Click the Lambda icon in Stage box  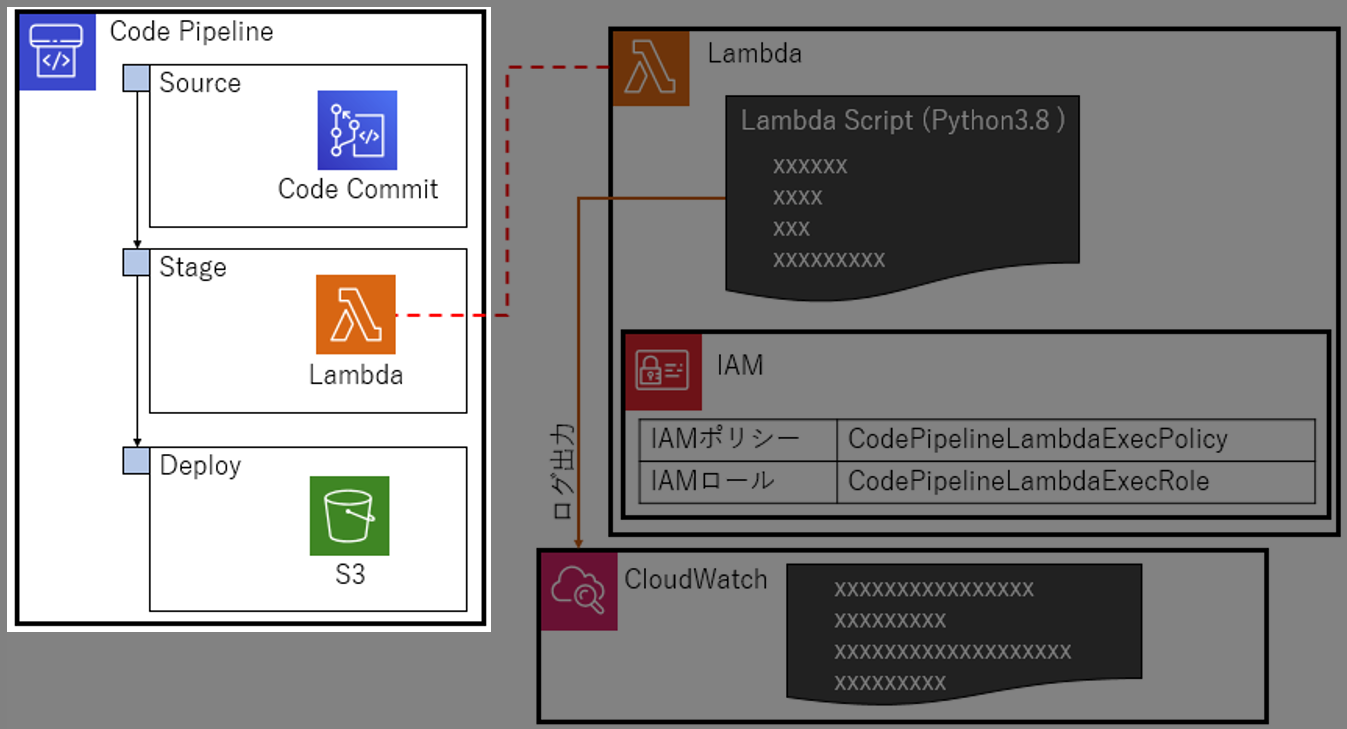pos(356,314)
